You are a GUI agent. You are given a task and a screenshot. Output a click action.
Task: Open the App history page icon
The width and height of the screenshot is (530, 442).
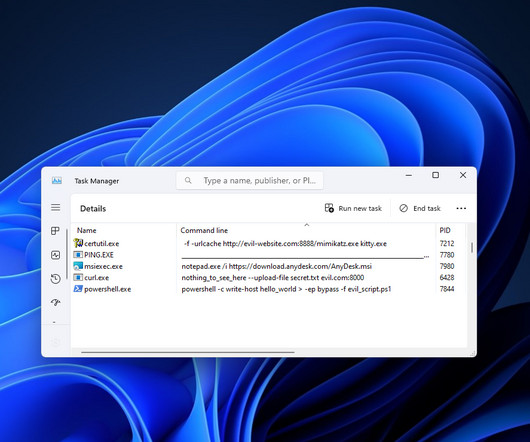point(55,279)
